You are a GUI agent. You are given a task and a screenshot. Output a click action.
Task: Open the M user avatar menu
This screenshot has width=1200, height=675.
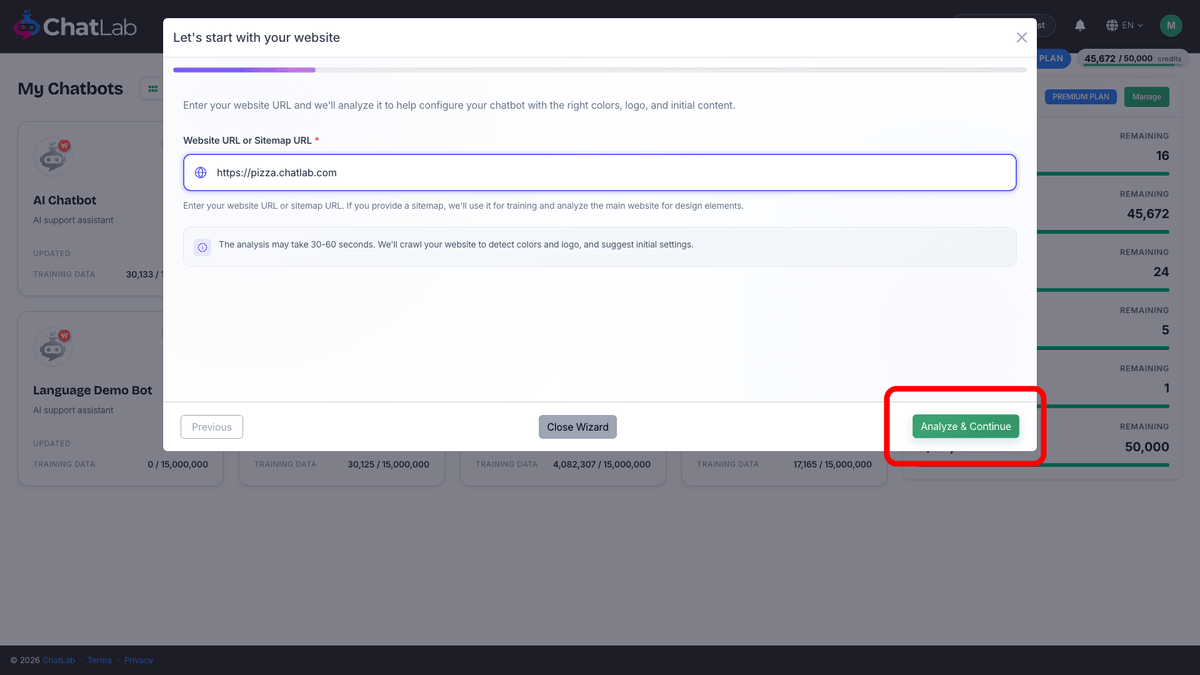pos(1171,25)
